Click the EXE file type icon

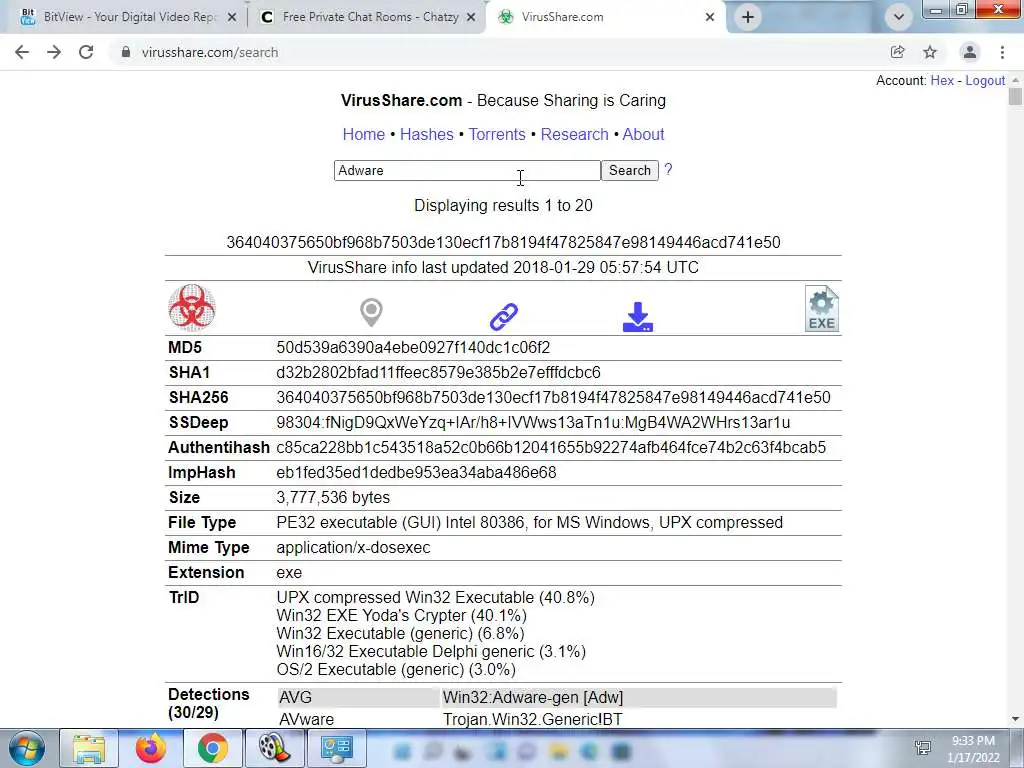click(821, 309)
